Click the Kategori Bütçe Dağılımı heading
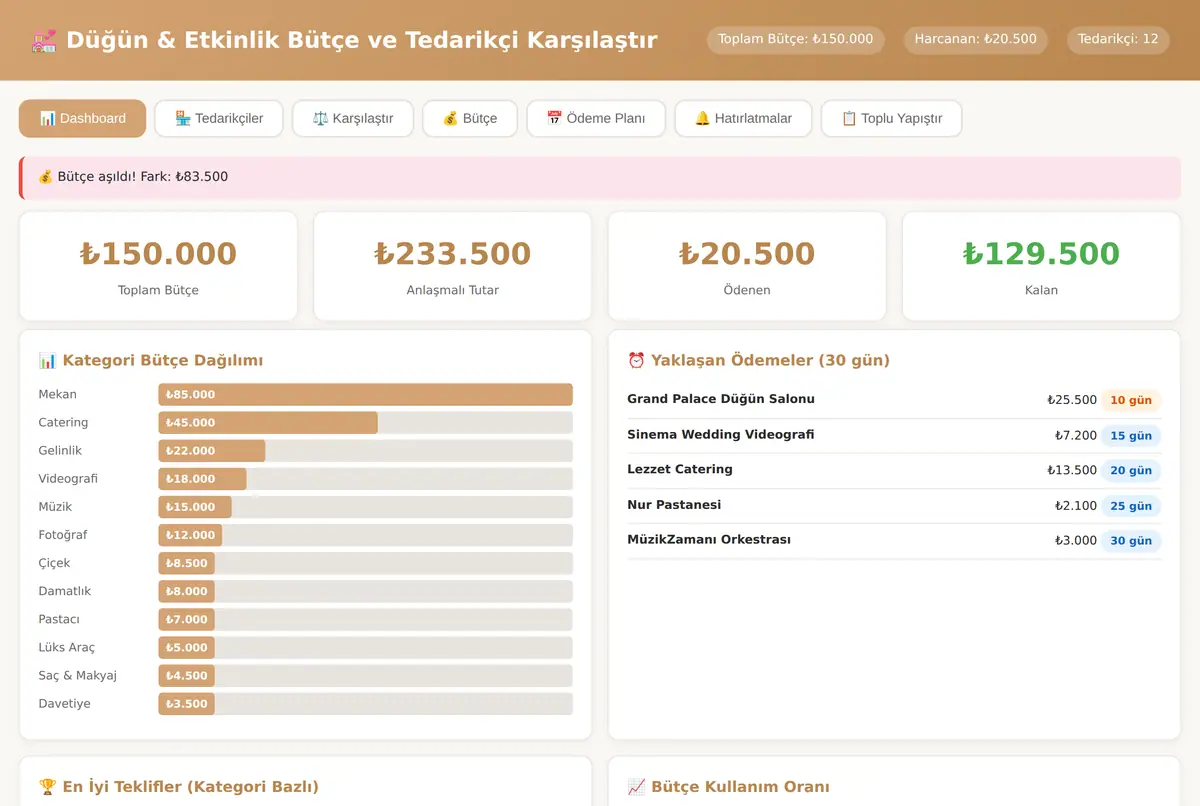The height and width of the screenshot is (806, 1200). [151, 360]
